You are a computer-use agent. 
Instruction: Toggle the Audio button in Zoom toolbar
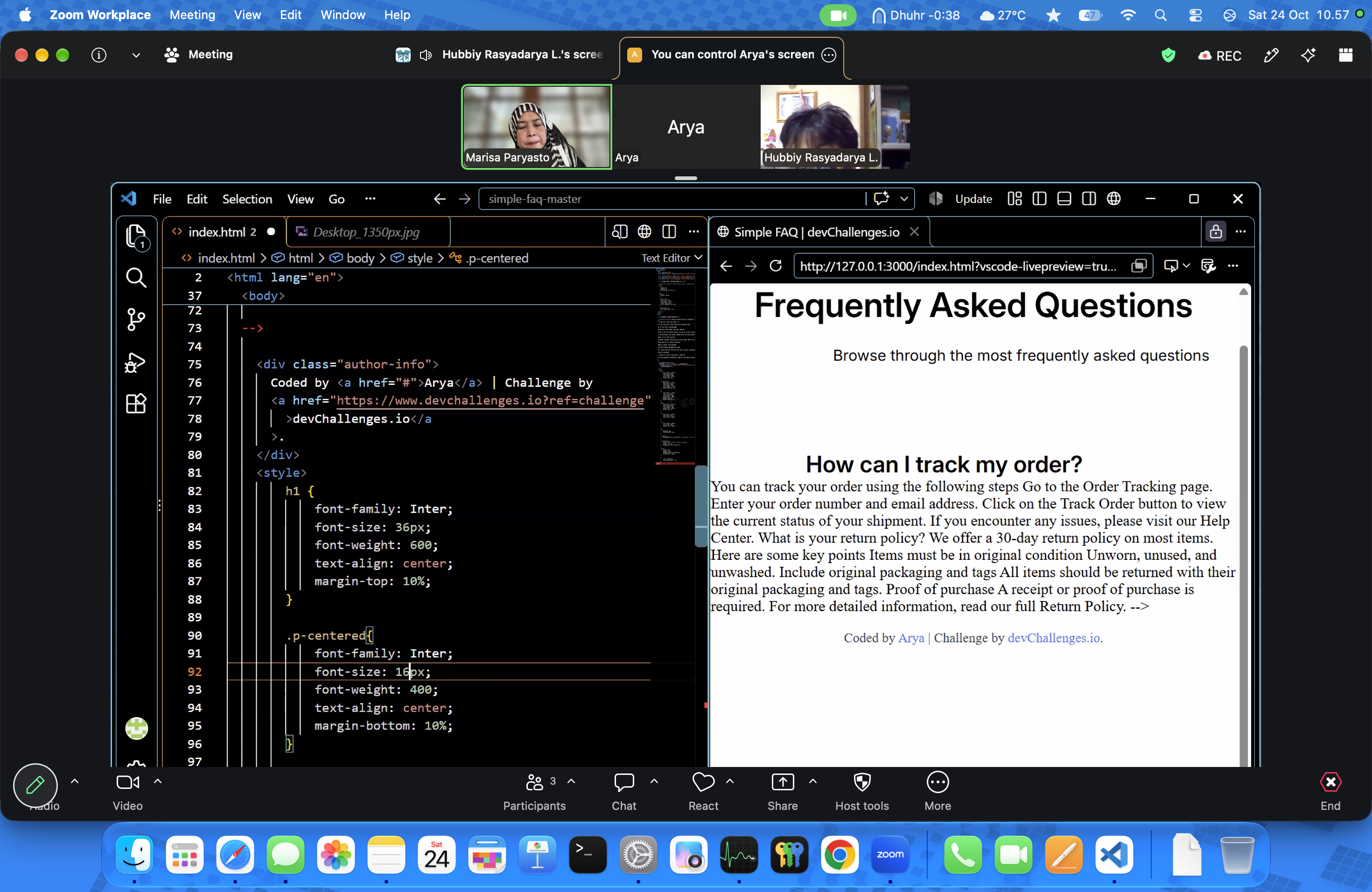click(x=36, y=786)
